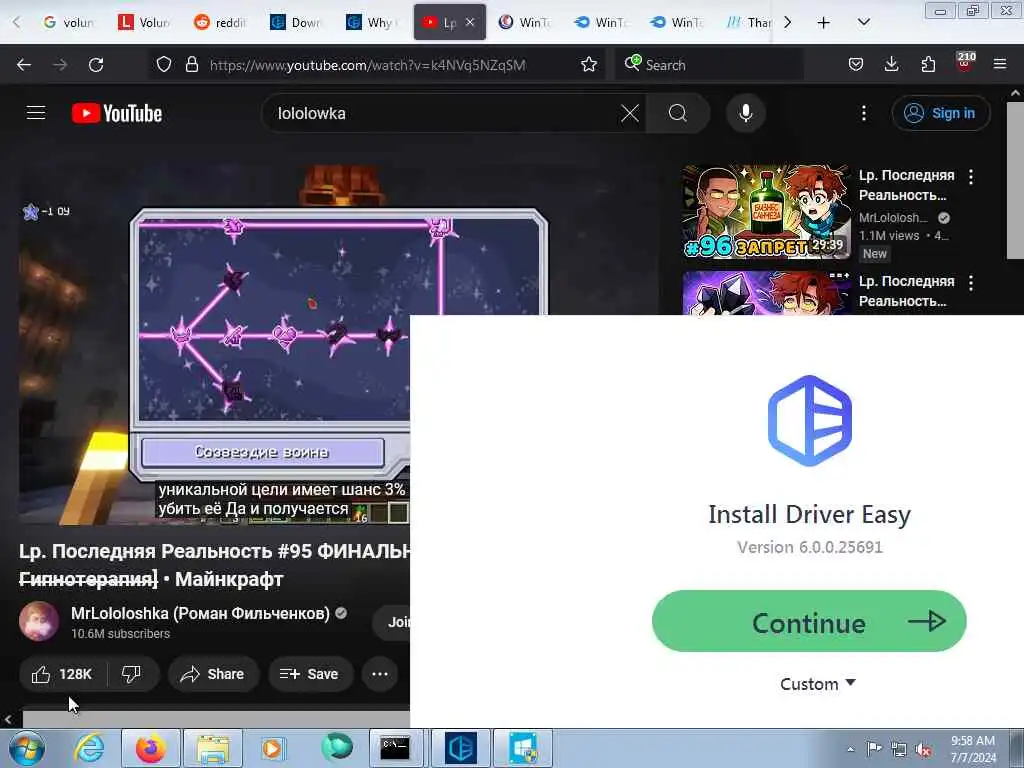Screen dimensions: 1024x768
Task: Open more actions under the video
Action: click(x=380, y=674)
